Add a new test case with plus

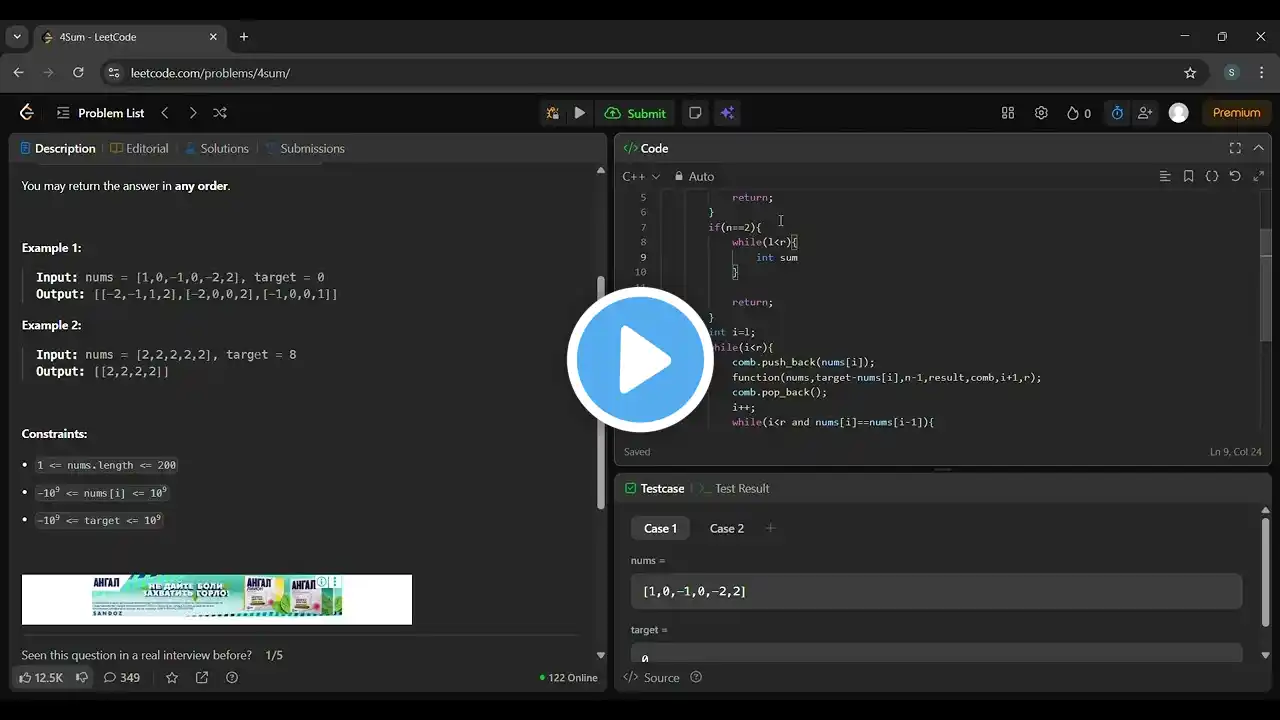click(x=770, y=528)
